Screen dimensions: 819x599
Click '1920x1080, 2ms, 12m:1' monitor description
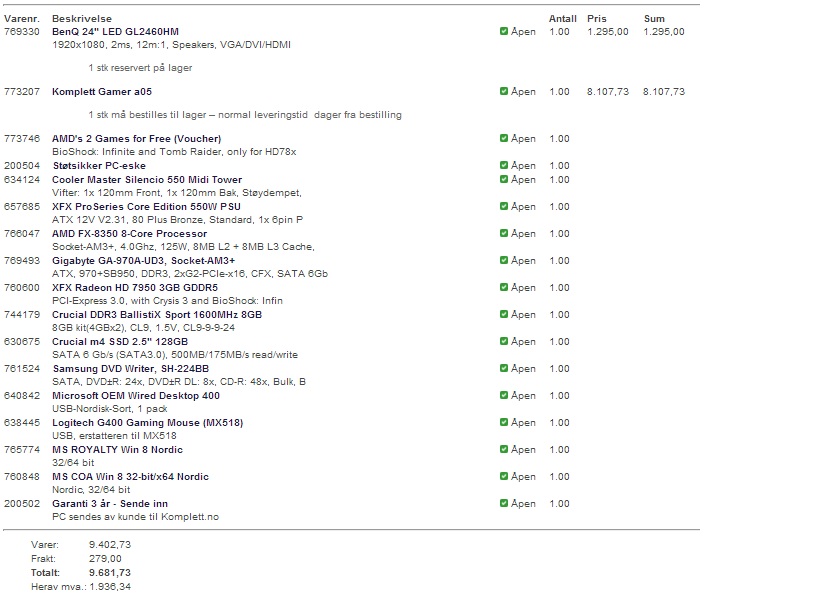point(171,44)
